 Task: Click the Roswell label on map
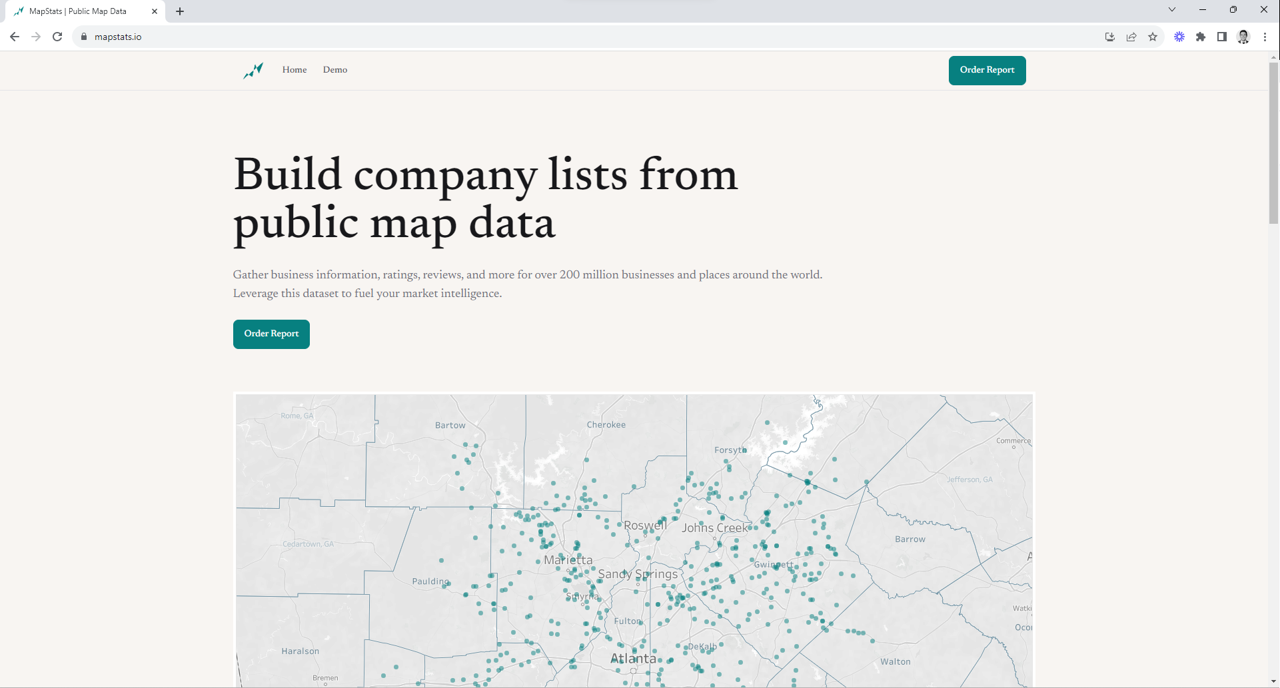point(645,525)
